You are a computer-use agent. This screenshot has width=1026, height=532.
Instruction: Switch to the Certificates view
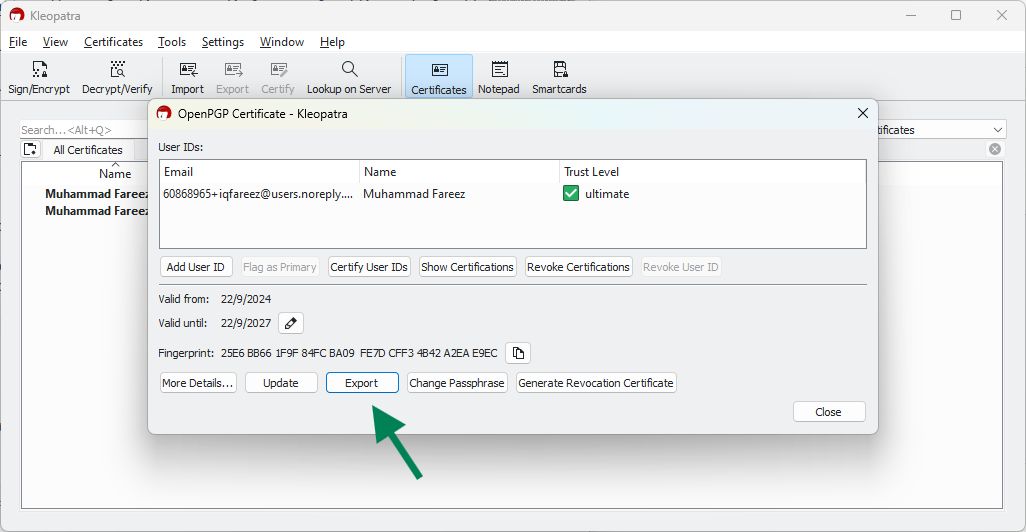click(438, 77)
